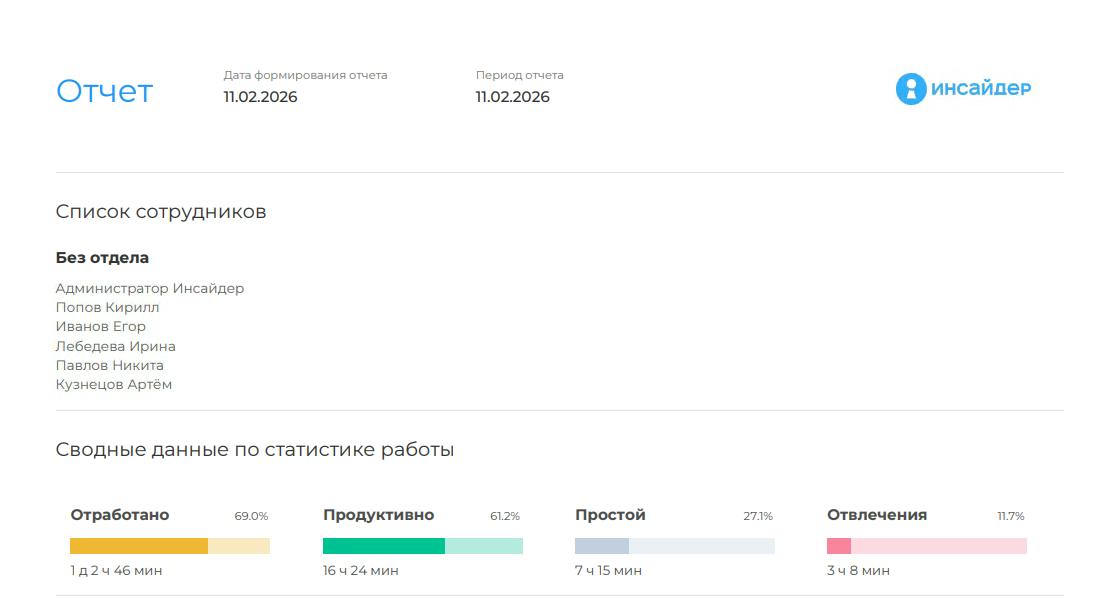The width and height of the screenshot is (1119, 609).
Task: Select employee Попов Кирилл
Action: tap(107, 307)
